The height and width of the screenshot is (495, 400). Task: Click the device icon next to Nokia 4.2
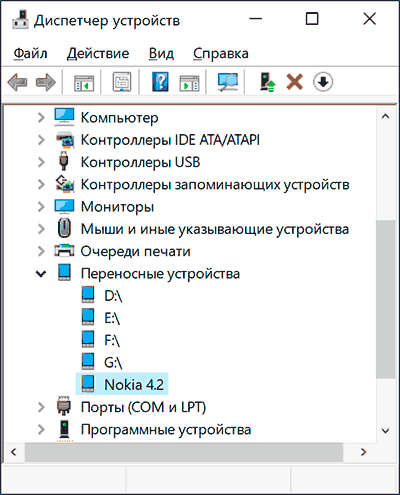(88, 383)
